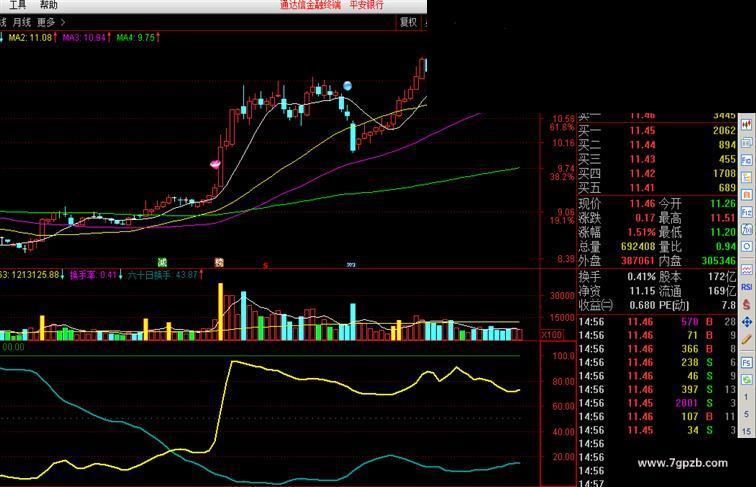Click the wavy lines indicator icon

[746, 270]
